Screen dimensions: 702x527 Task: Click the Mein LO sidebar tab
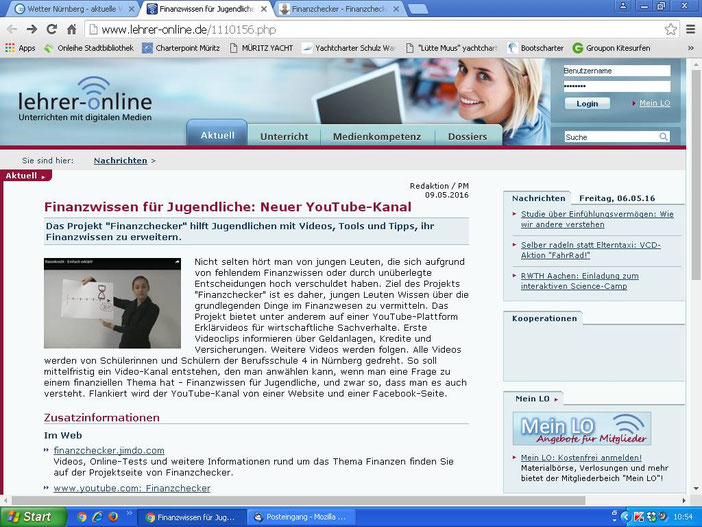click(x=535, y=398)
